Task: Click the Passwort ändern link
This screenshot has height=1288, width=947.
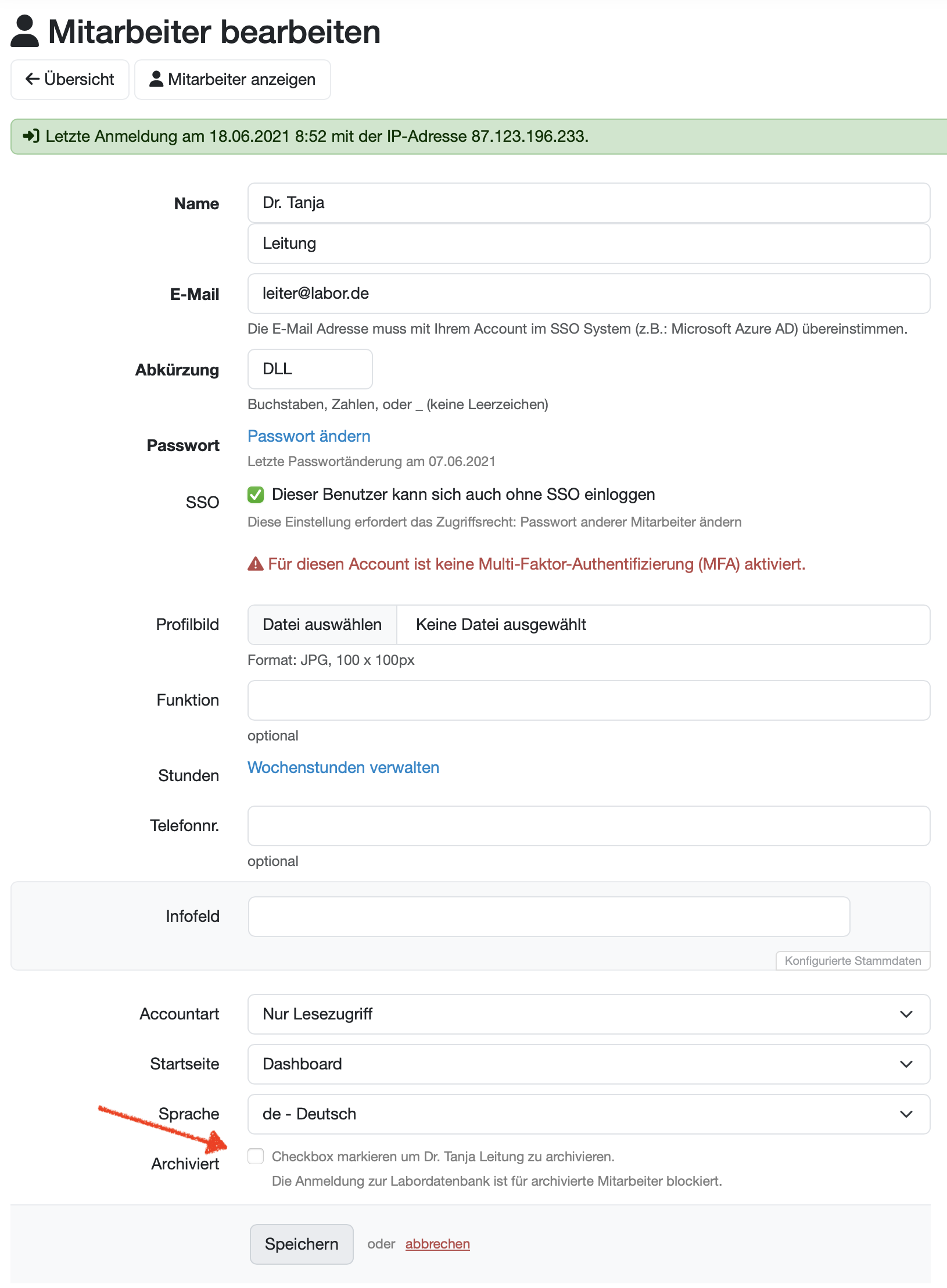Action: tap(309, 437)
